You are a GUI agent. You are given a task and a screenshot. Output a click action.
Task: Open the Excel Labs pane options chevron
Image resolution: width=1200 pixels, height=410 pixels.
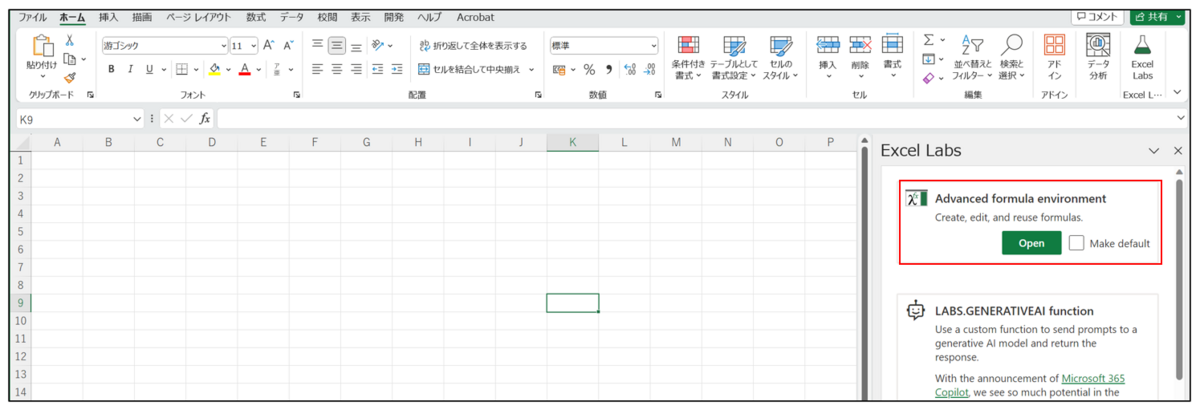click(1154, 151)
